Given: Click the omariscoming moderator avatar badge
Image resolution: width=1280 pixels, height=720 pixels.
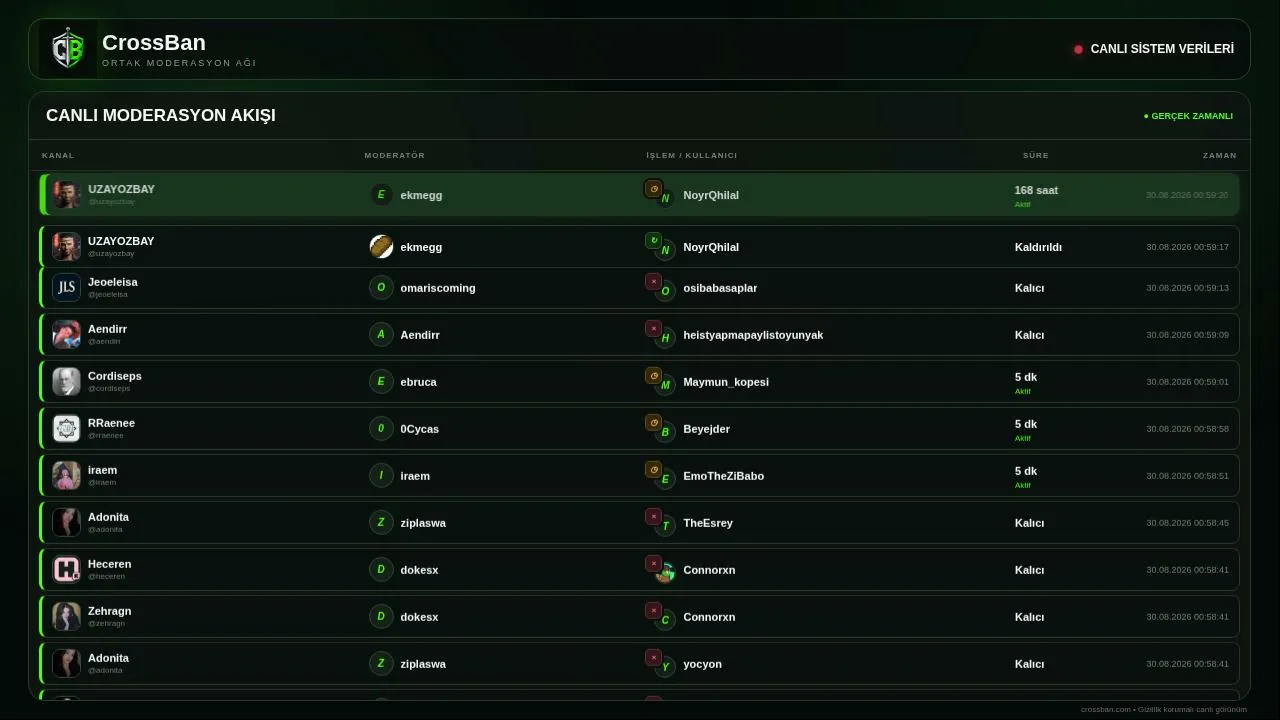Looking at the screenshot, I should (381, 288).
